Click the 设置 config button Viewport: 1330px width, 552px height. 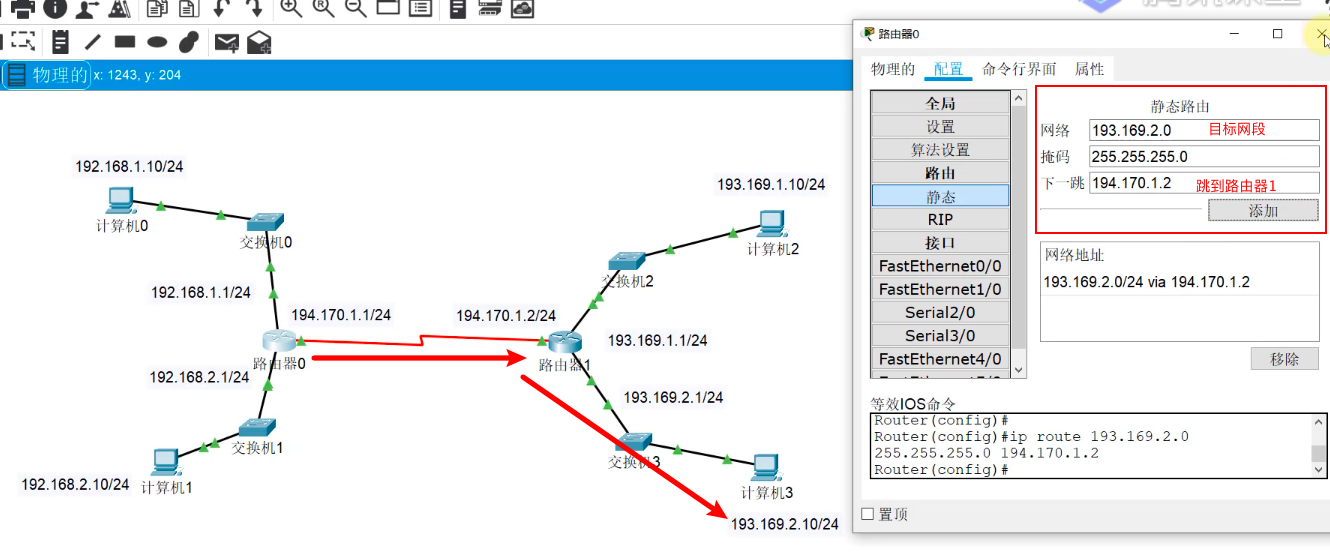coord(940,127)
